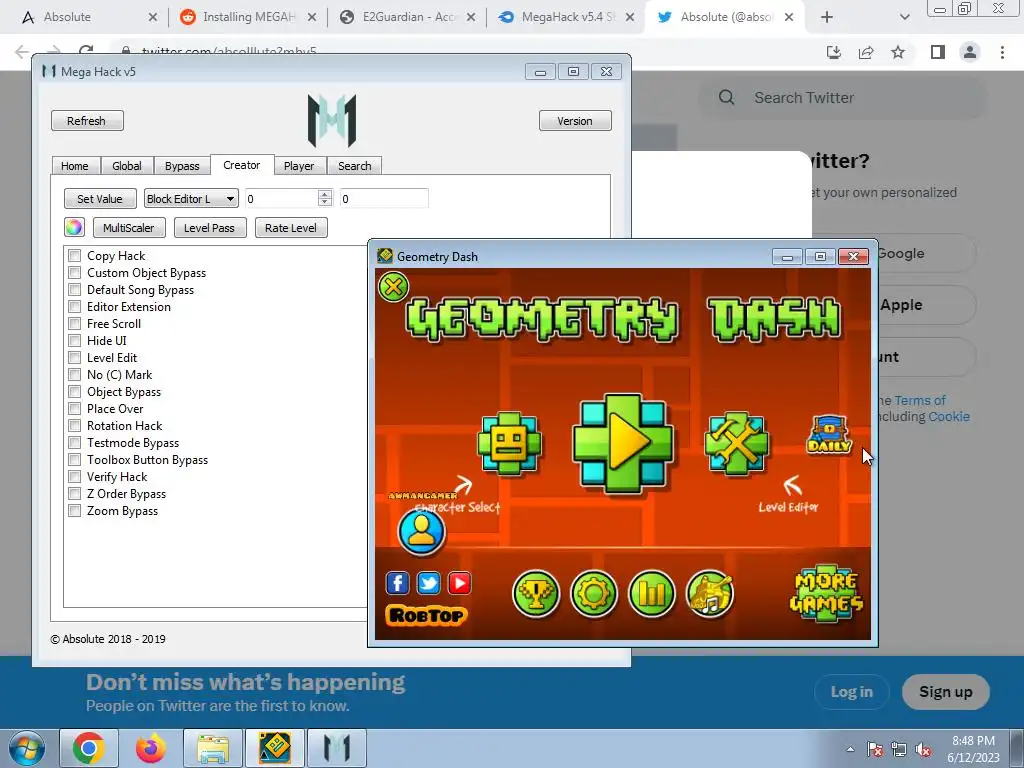Click the RobTop logo

[x=426, y=615]
